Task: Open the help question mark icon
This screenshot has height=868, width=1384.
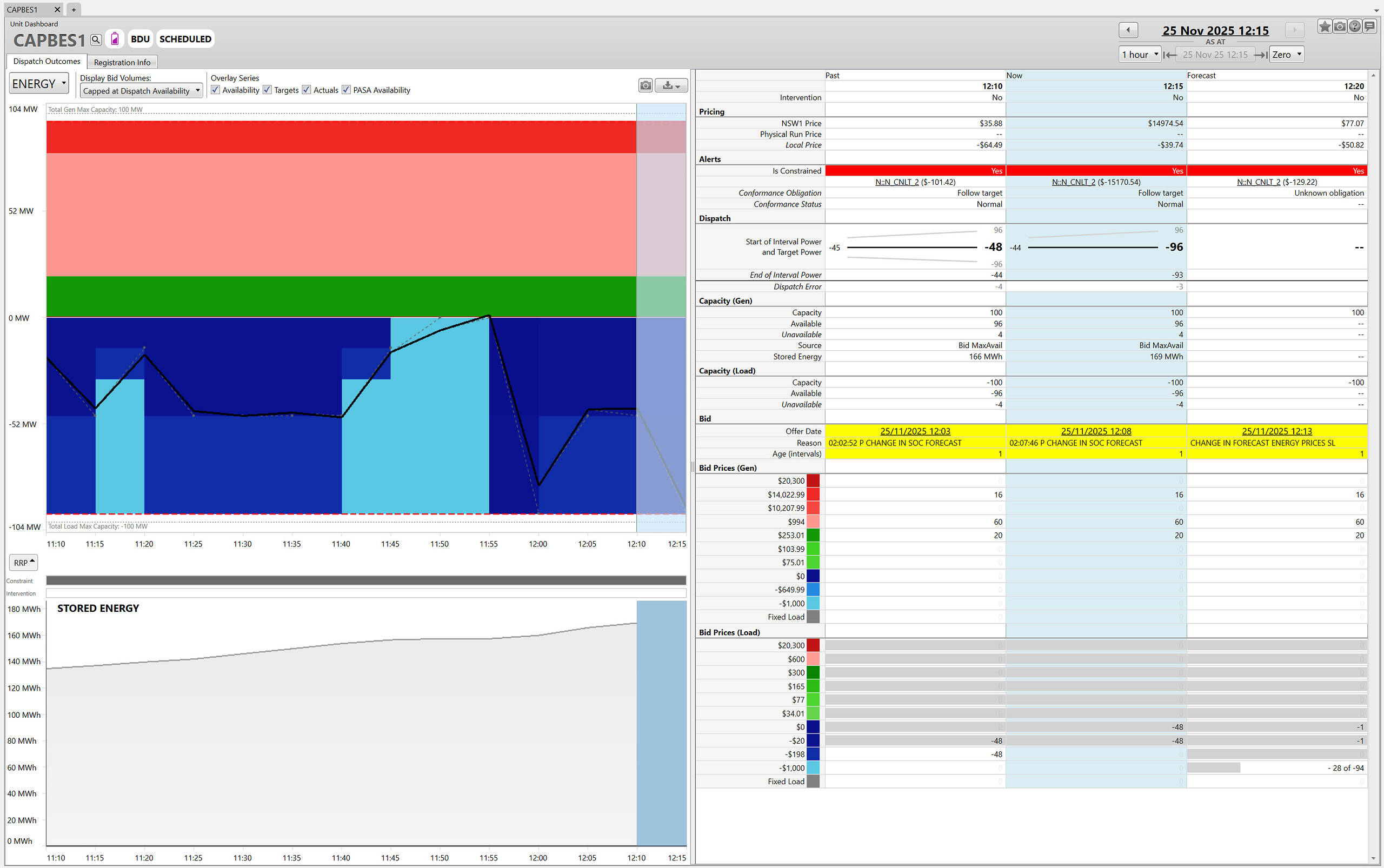Action: [1354, 26]
